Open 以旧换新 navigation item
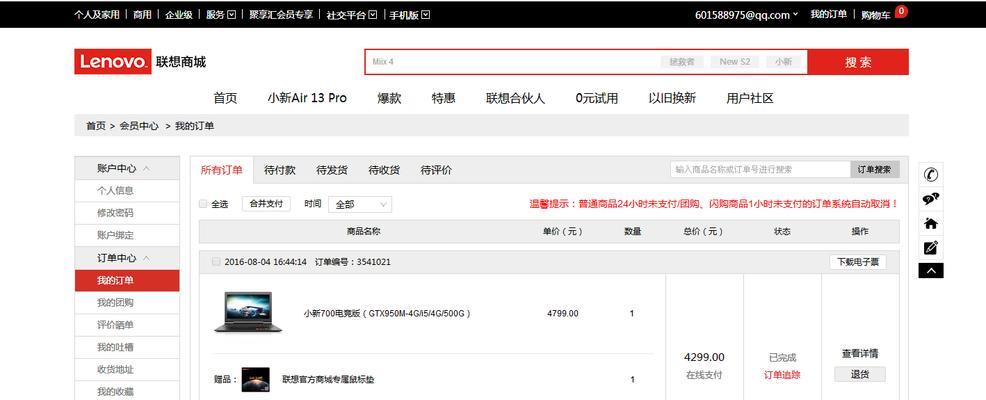The image size is (986, 400). coord(672,98)
